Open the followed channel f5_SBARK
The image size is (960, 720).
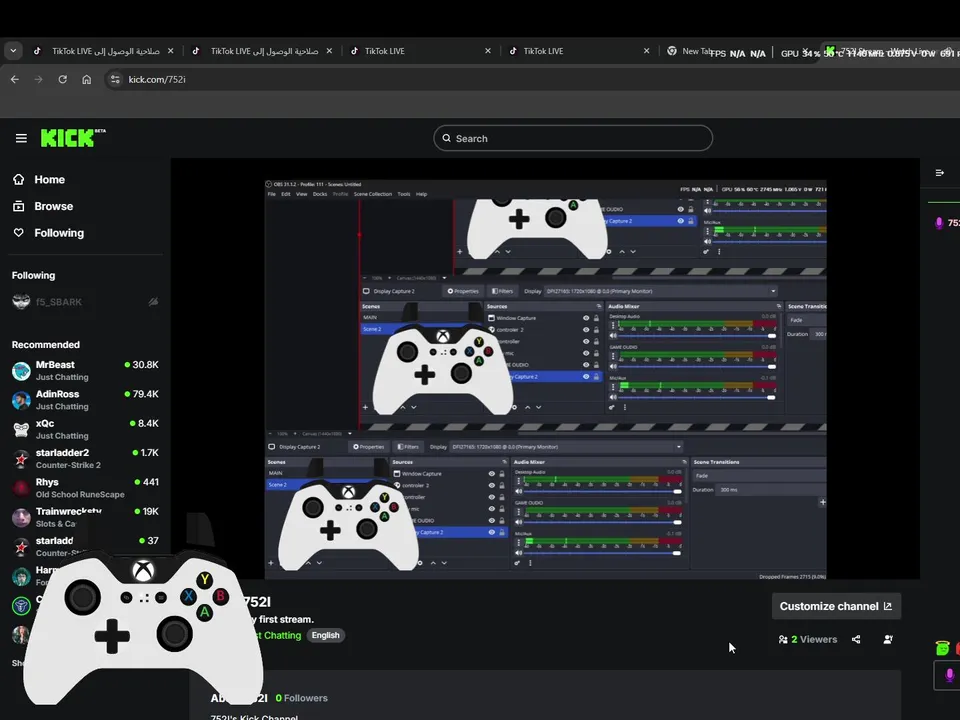59,302
